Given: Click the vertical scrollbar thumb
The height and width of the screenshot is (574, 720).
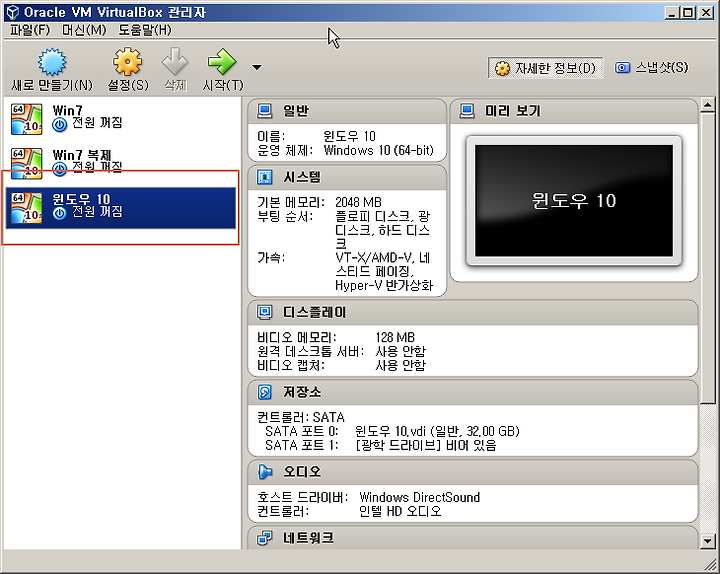Looking at the screenshot, I should [x=708, y=259].
